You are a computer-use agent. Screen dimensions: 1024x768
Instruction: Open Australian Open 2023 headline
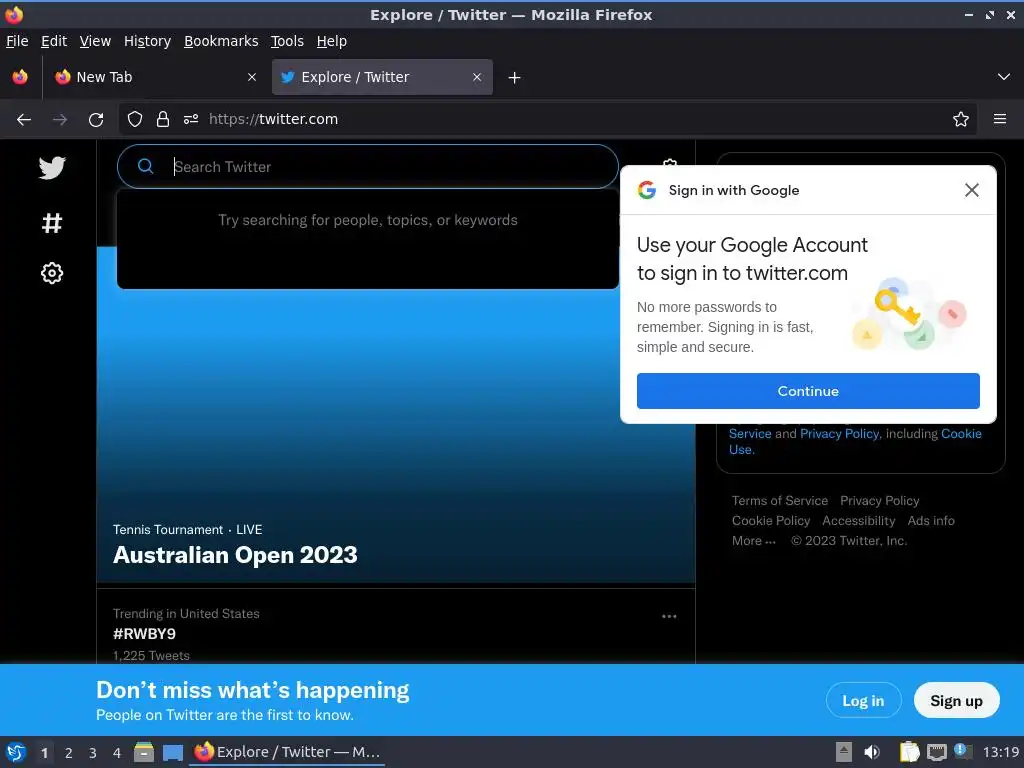(x=235, y=555)
